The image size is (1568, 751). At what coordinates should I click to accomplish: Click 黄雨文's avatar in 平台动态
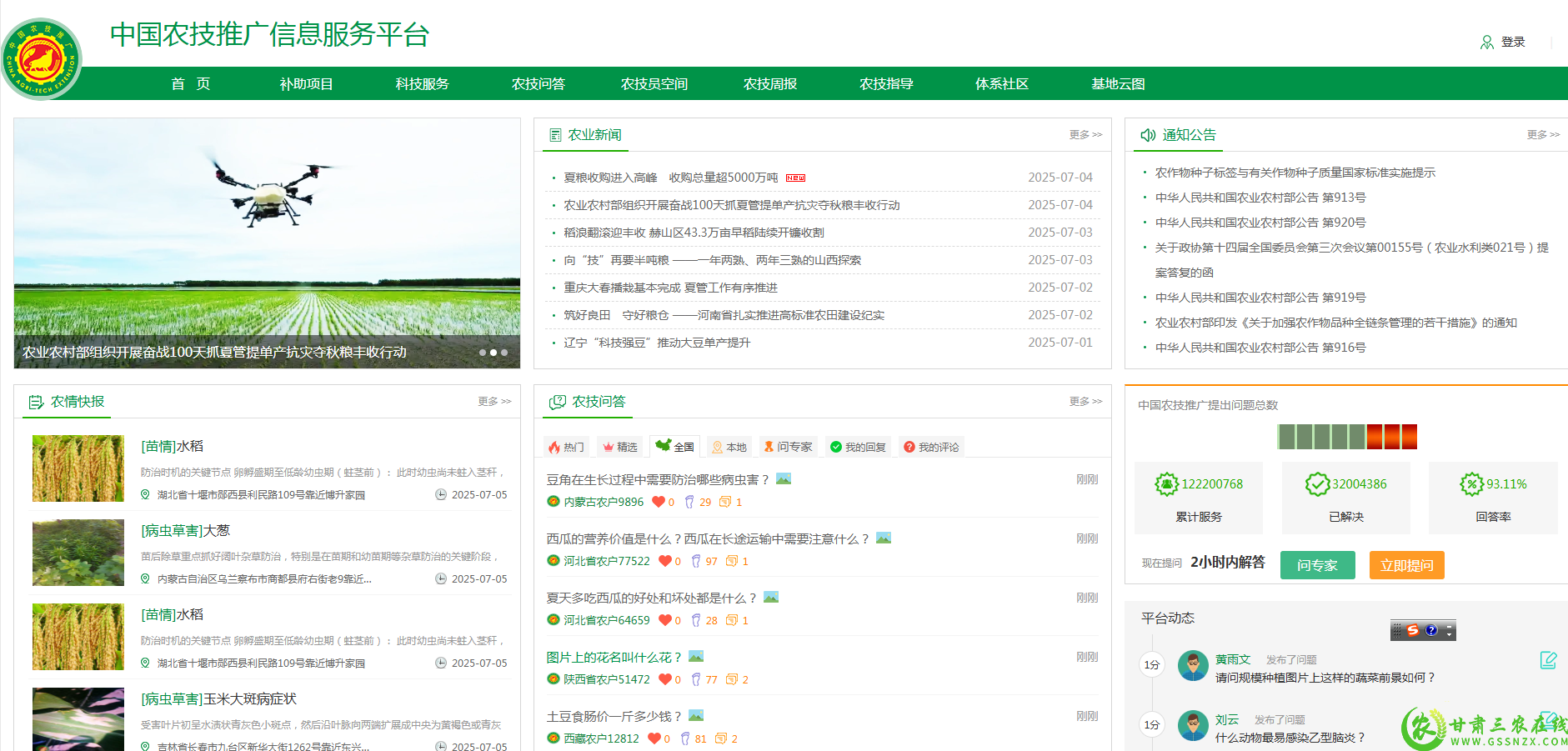pos(1193,666)
